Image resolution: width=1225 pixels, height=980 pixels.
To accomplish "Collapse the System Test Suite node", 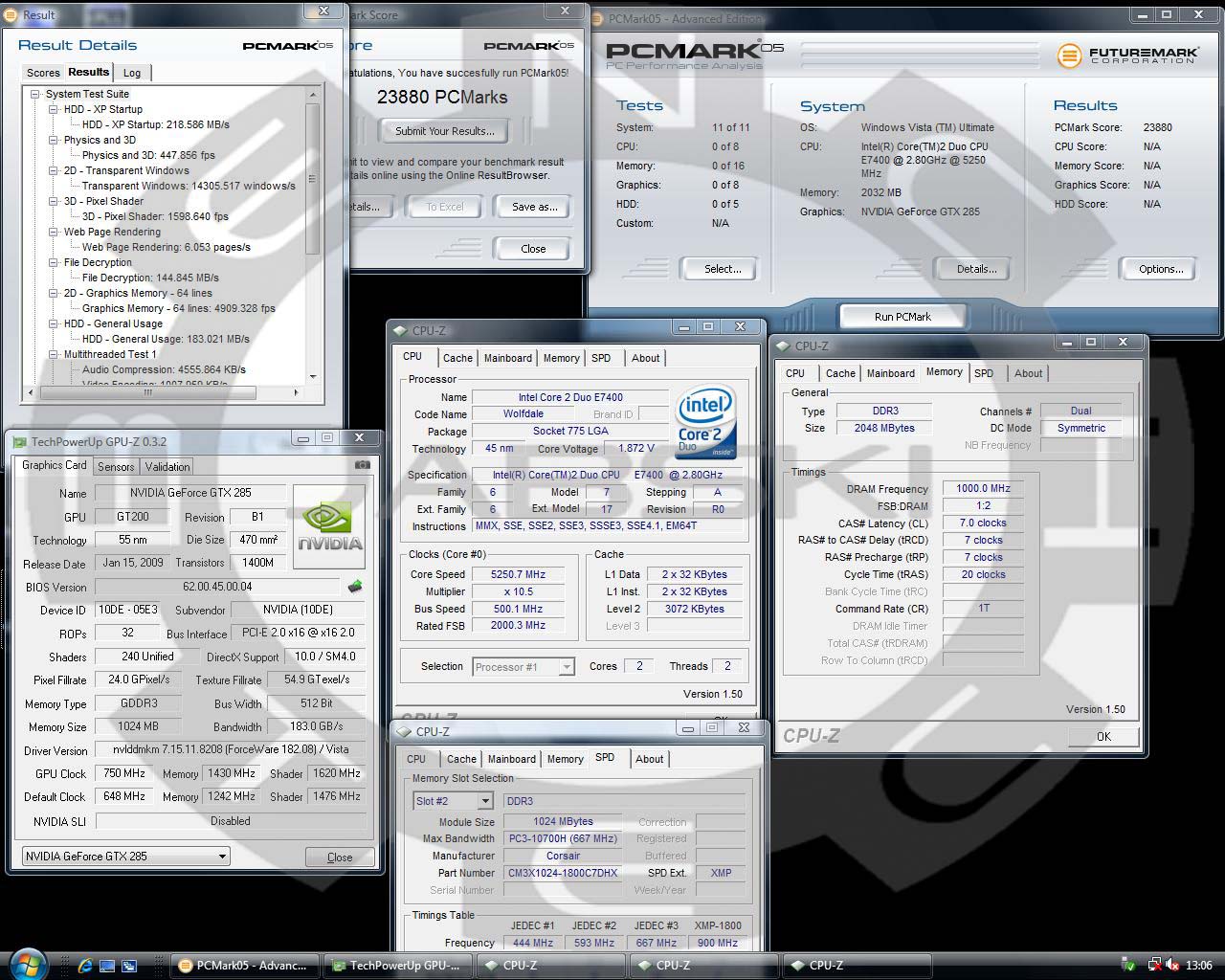I will point(35,94).
